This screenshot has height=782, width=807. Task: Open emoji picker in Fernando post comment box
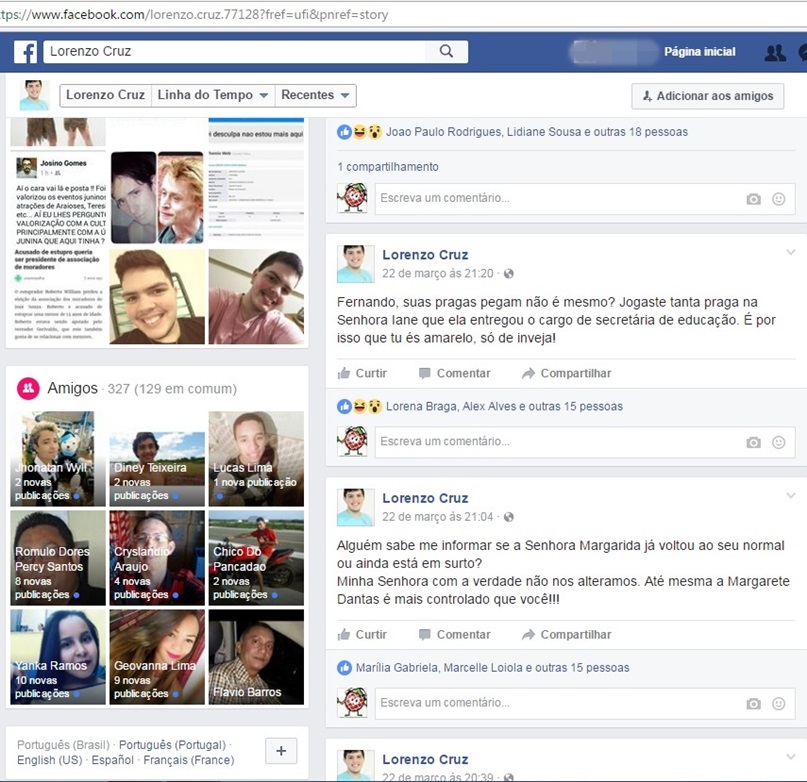click(x=779, y=442)
